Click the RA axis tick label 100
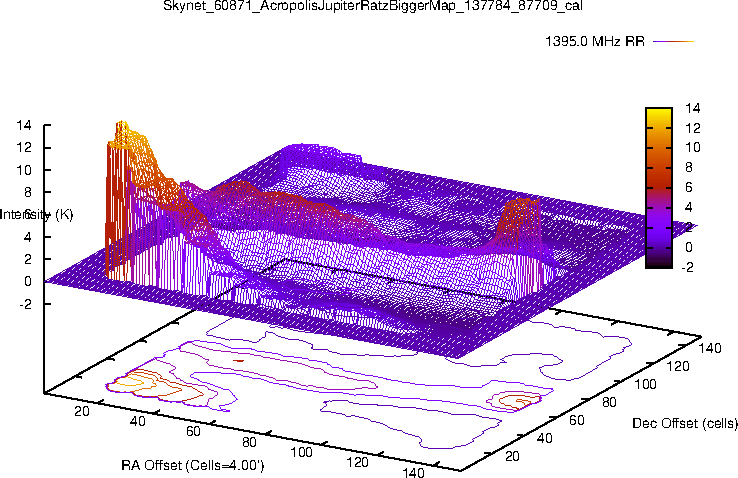The image size is (738, 478). [301, 452]
